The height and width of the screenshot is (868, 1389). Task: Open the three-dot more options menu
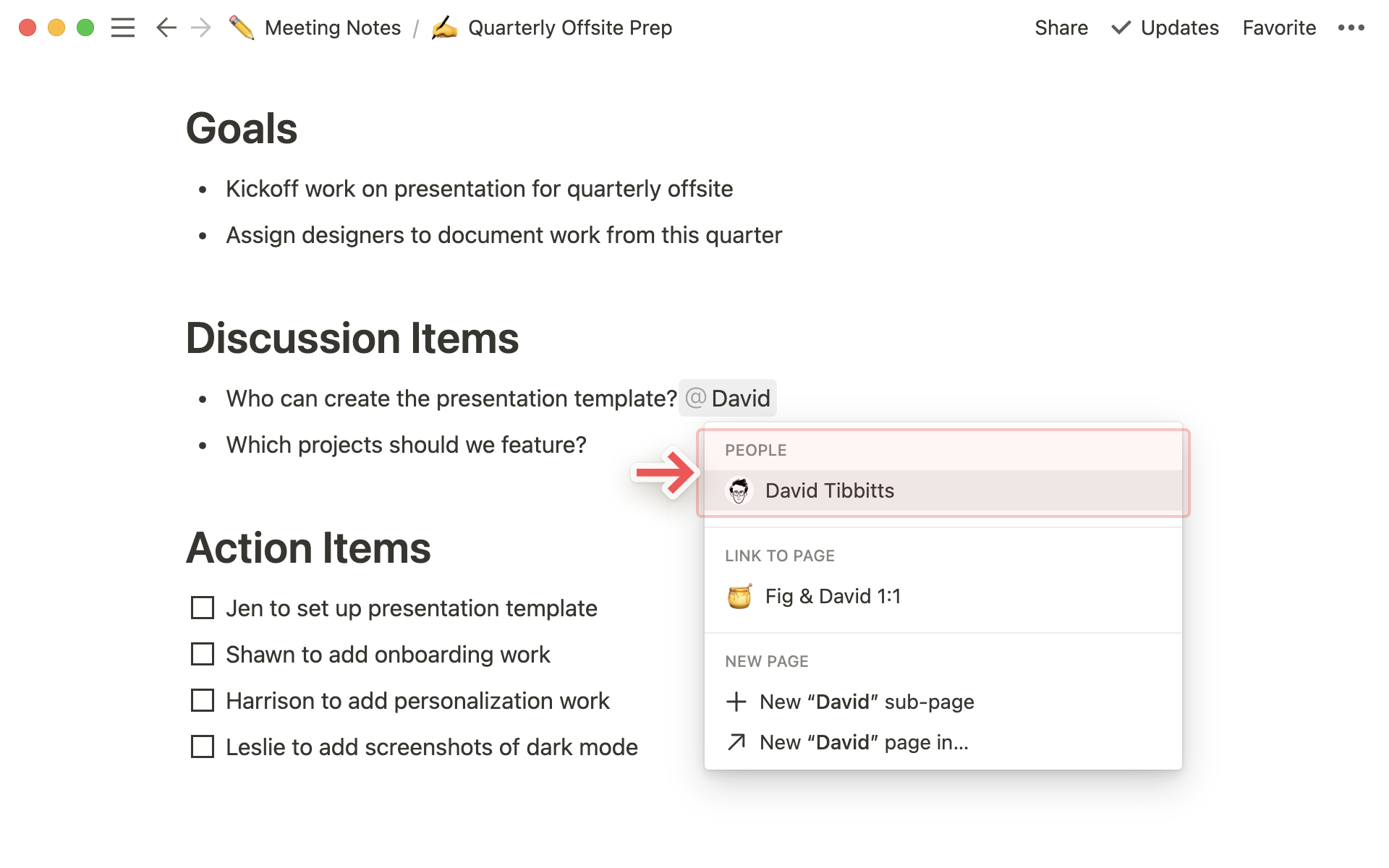1351,28
